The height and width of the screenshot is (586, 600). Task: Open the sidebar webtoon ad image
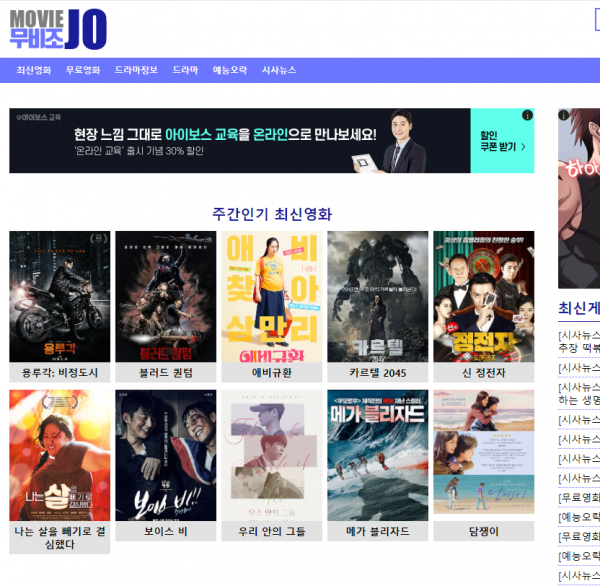click(579, 199)
